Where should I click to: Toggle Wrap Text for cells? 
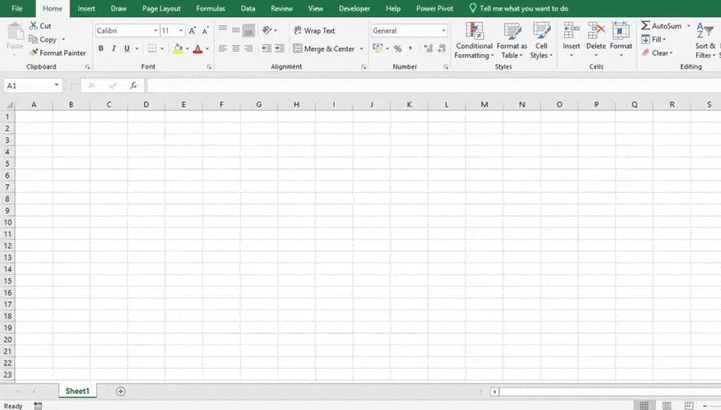[314, 31]
